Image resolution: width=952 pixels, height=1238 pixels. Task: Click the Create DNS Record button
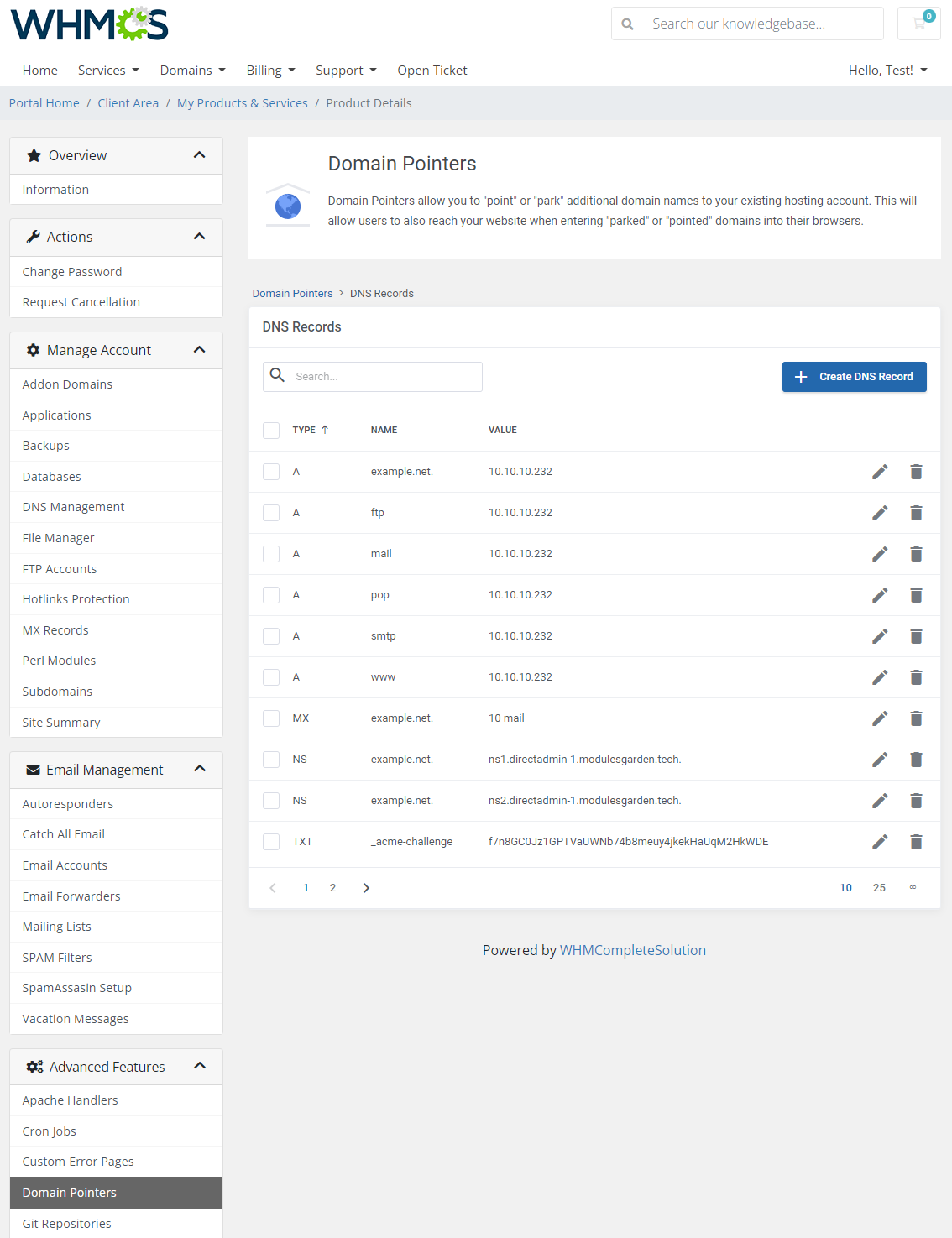coord(854,376)
